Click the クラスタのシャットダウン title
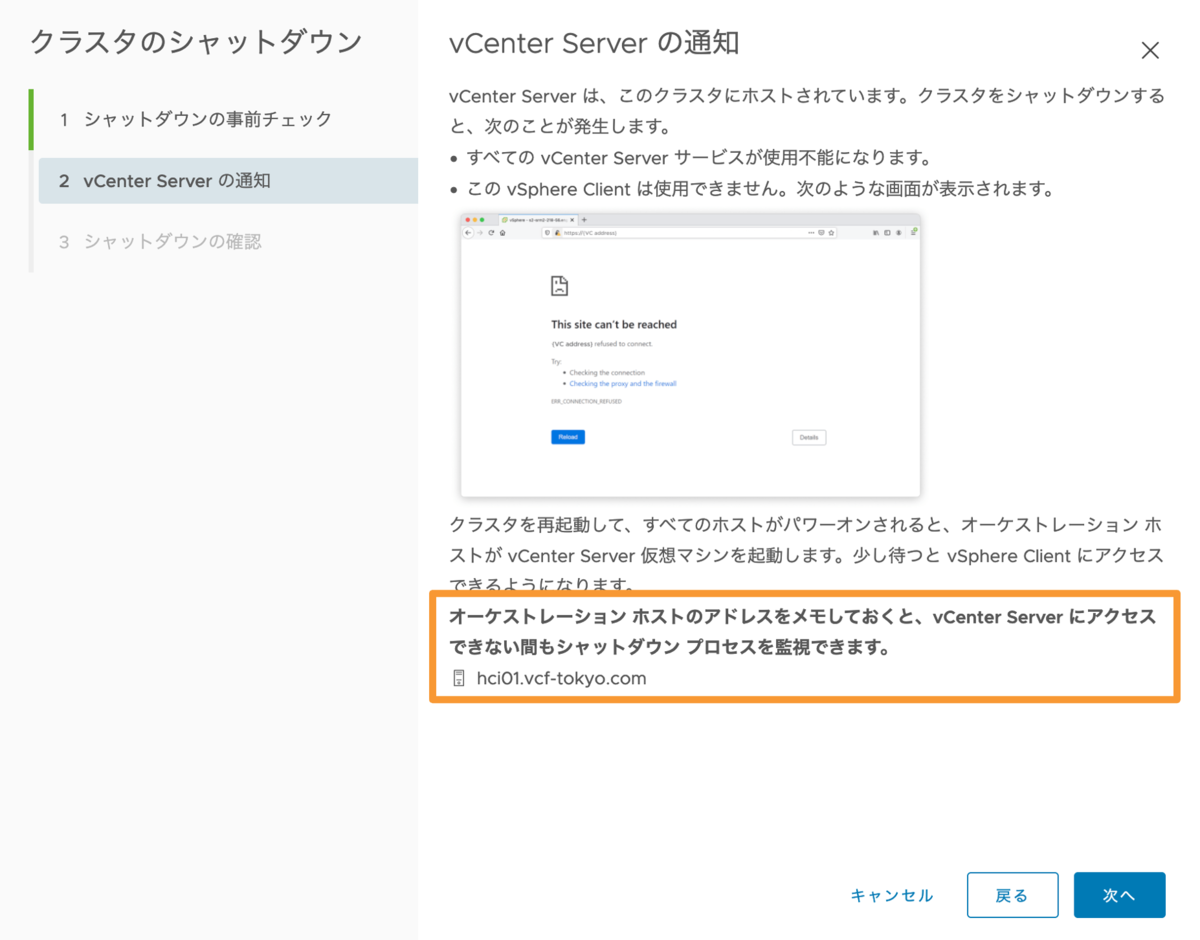This screenshot has width=1200, height=940. point(197,42)
